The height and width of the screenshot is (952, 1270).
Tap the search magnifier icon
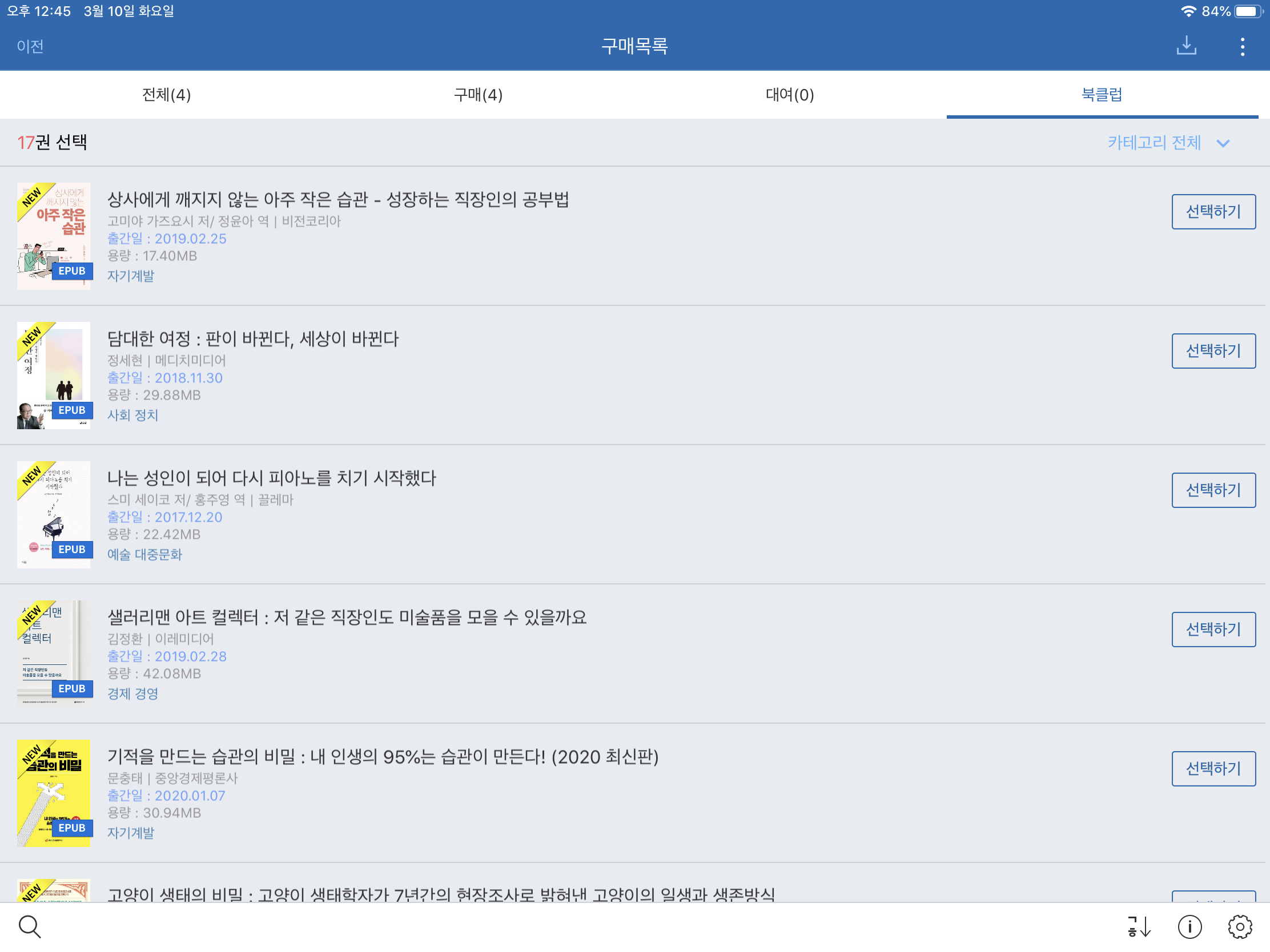click(x=29, y=926)
